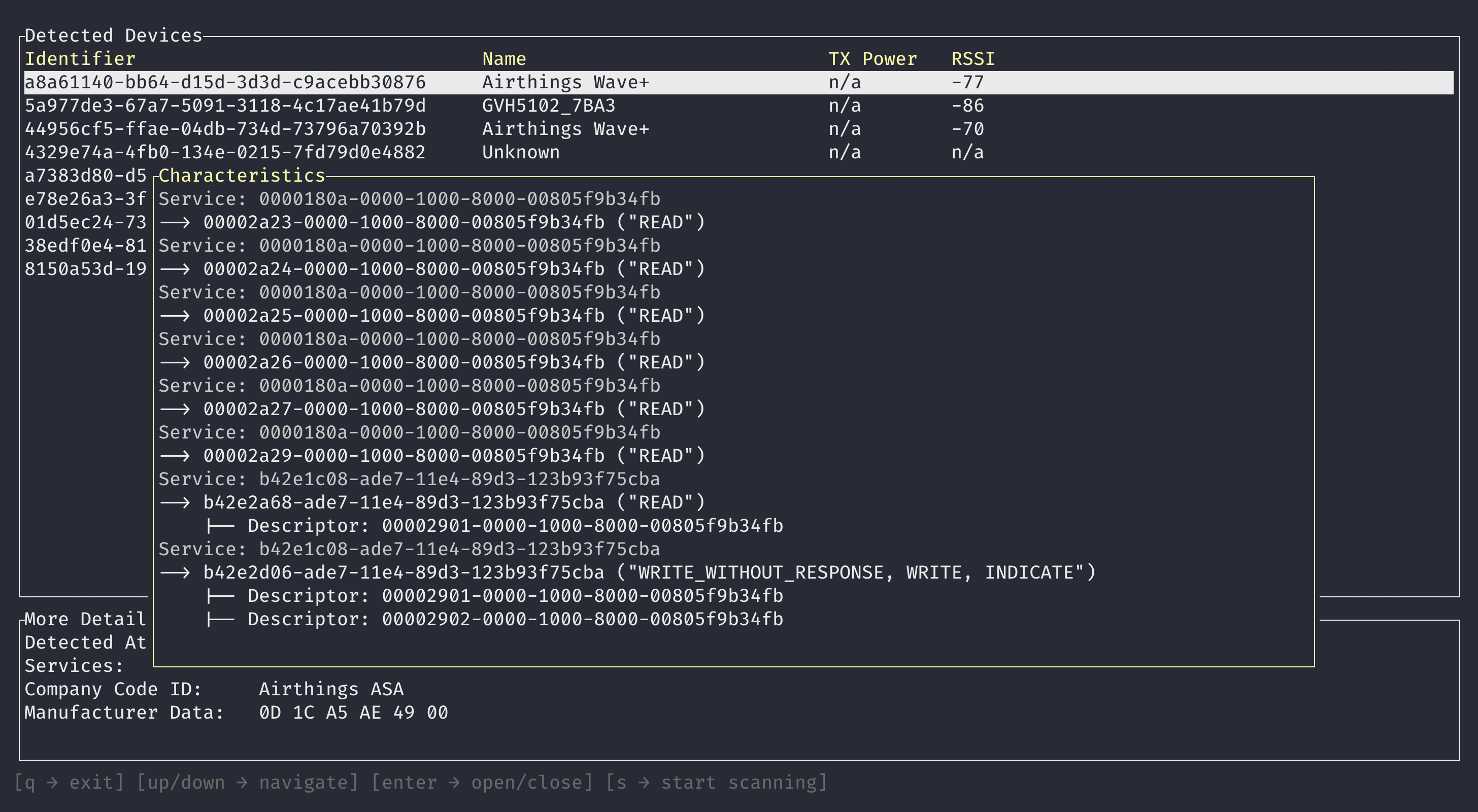Click arrow beside characteristic 00002a23

click(x=175, y=223)
